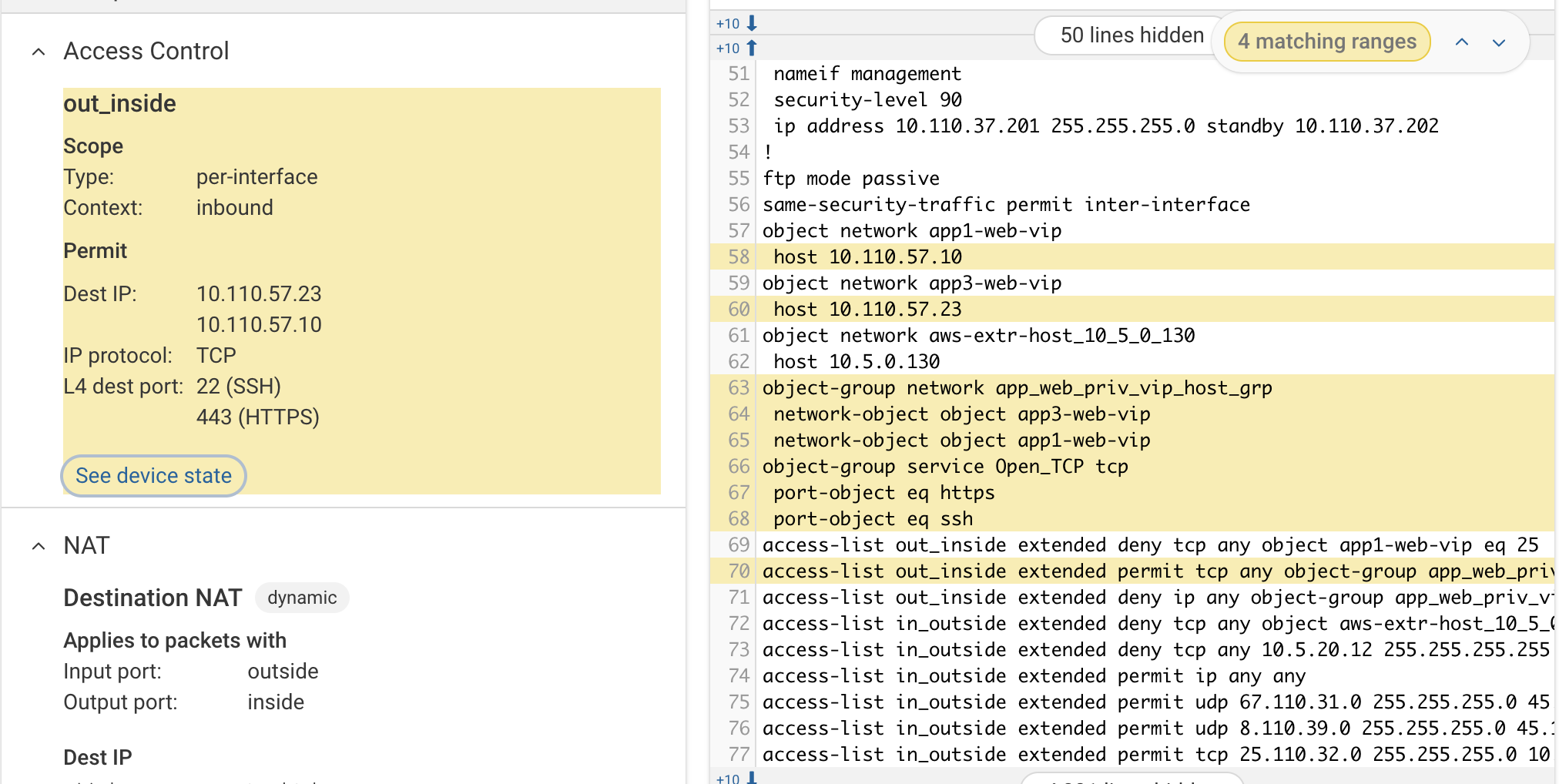Select line number 70 in the gutter

point(739,571)
